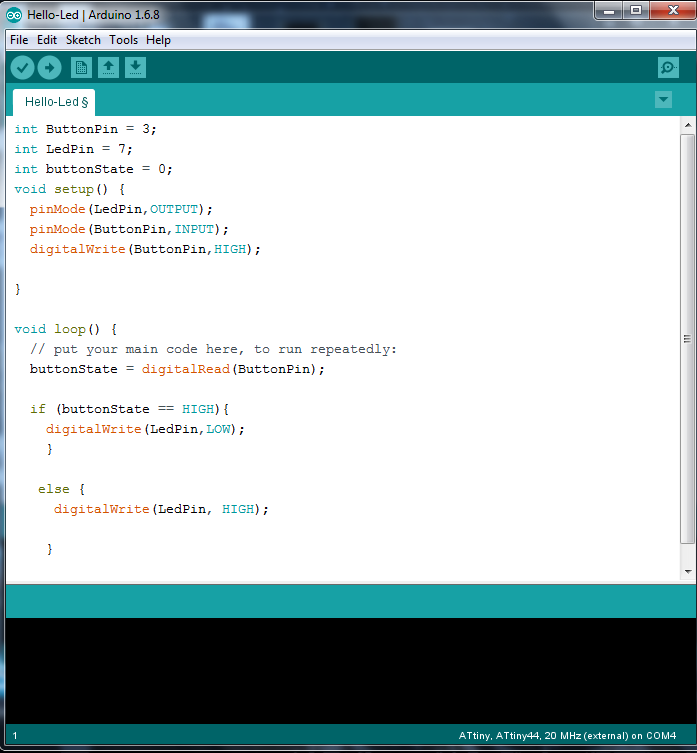This screenshot has height=753, width=697.
Task: Click the black console output area
Action: 350,671
